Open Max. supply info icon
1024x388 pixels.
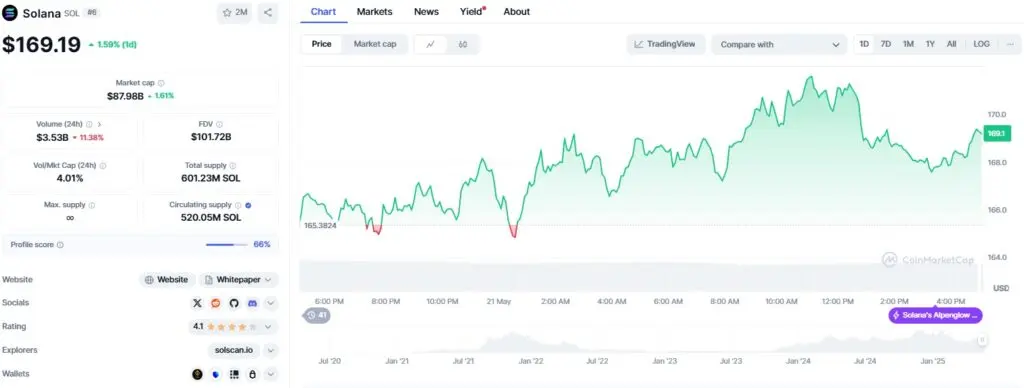click(91, 205)
